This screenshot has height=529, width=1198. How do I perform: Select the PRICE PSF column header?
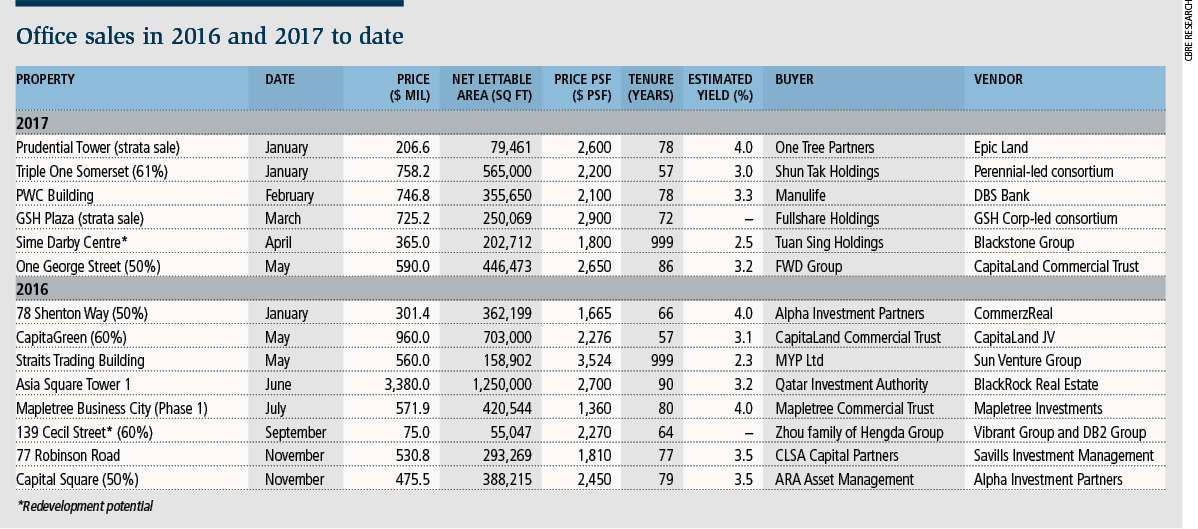582,87
